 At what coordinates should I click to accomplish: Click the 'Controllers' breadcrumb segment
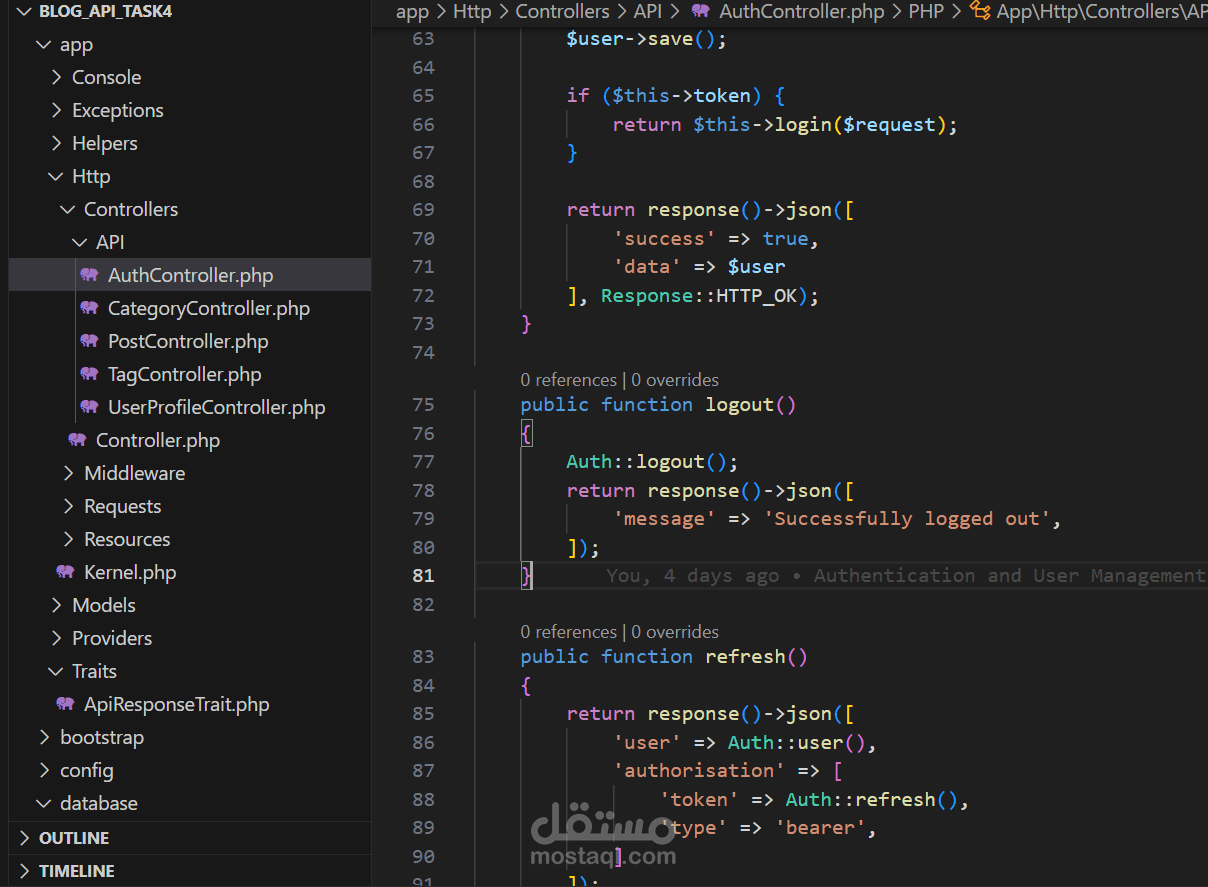click(x=562, y=12)
